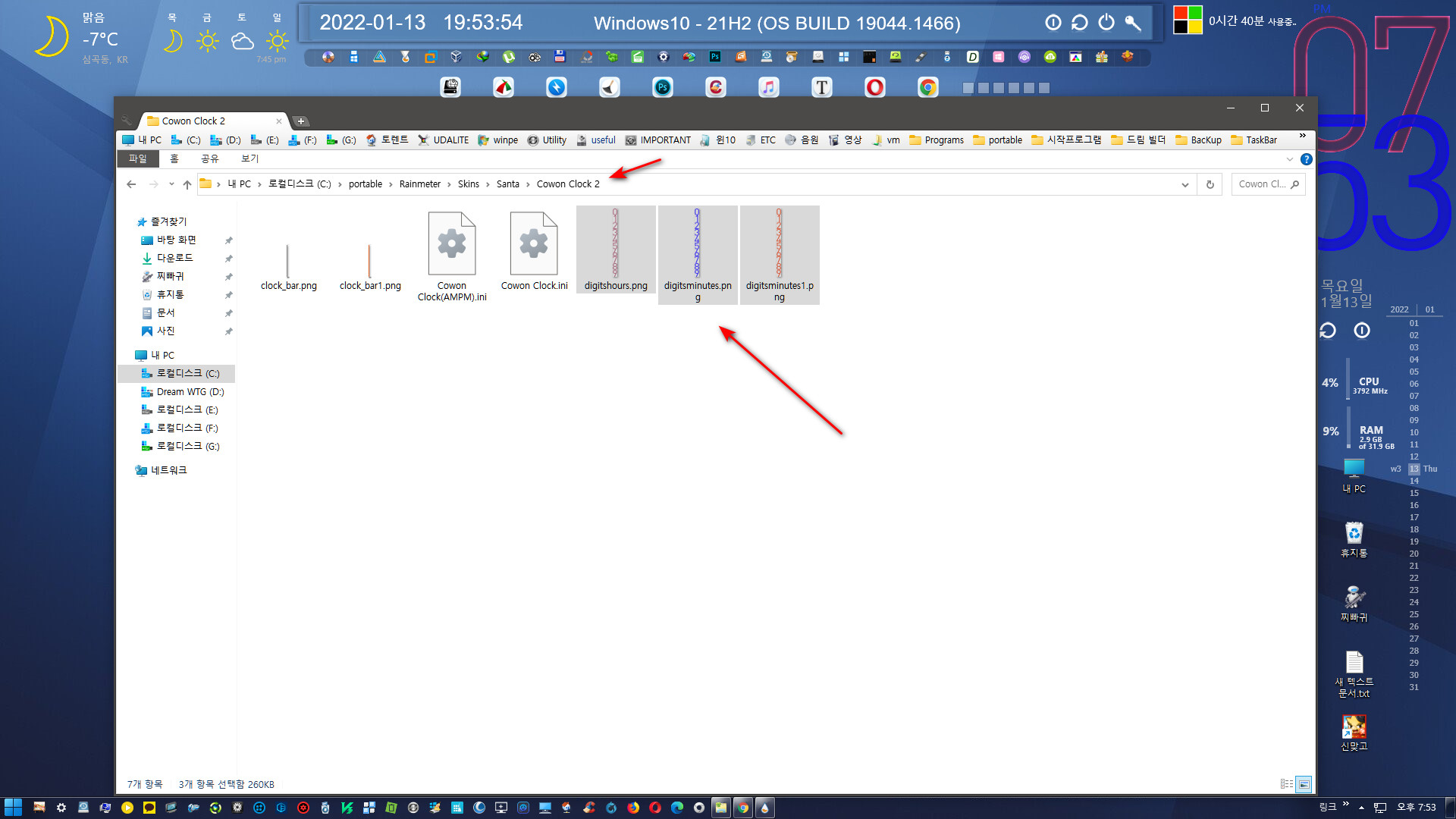Open the iTunes music icon in the dock

pos(769,88)
